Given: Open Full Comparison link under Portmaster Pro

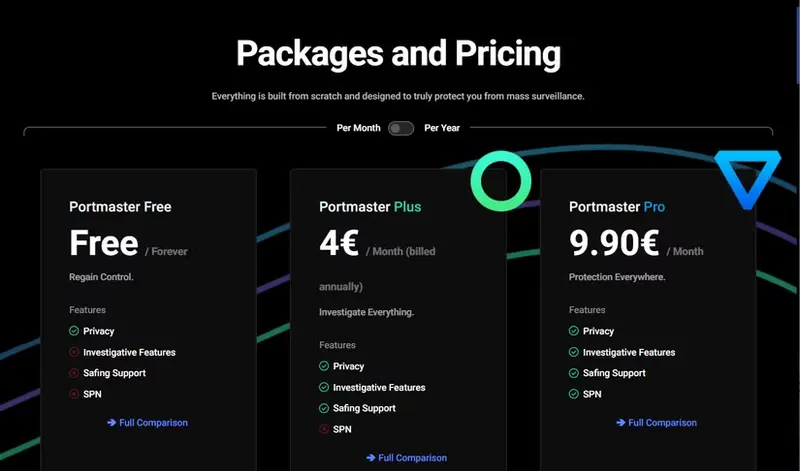Looking at the screenshot, I should tap(657, 423).
